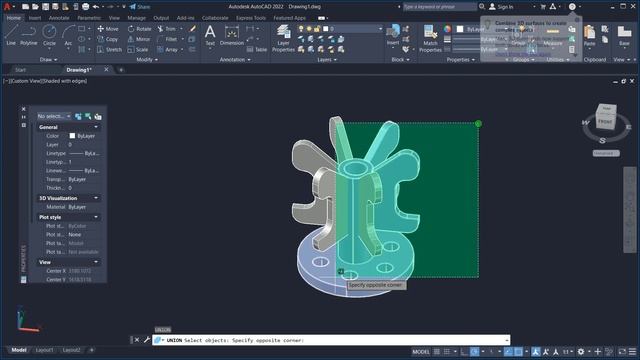Click the Move tool
Screen dimensions: 640x360
pyautogui.click(x=108, y=29)
